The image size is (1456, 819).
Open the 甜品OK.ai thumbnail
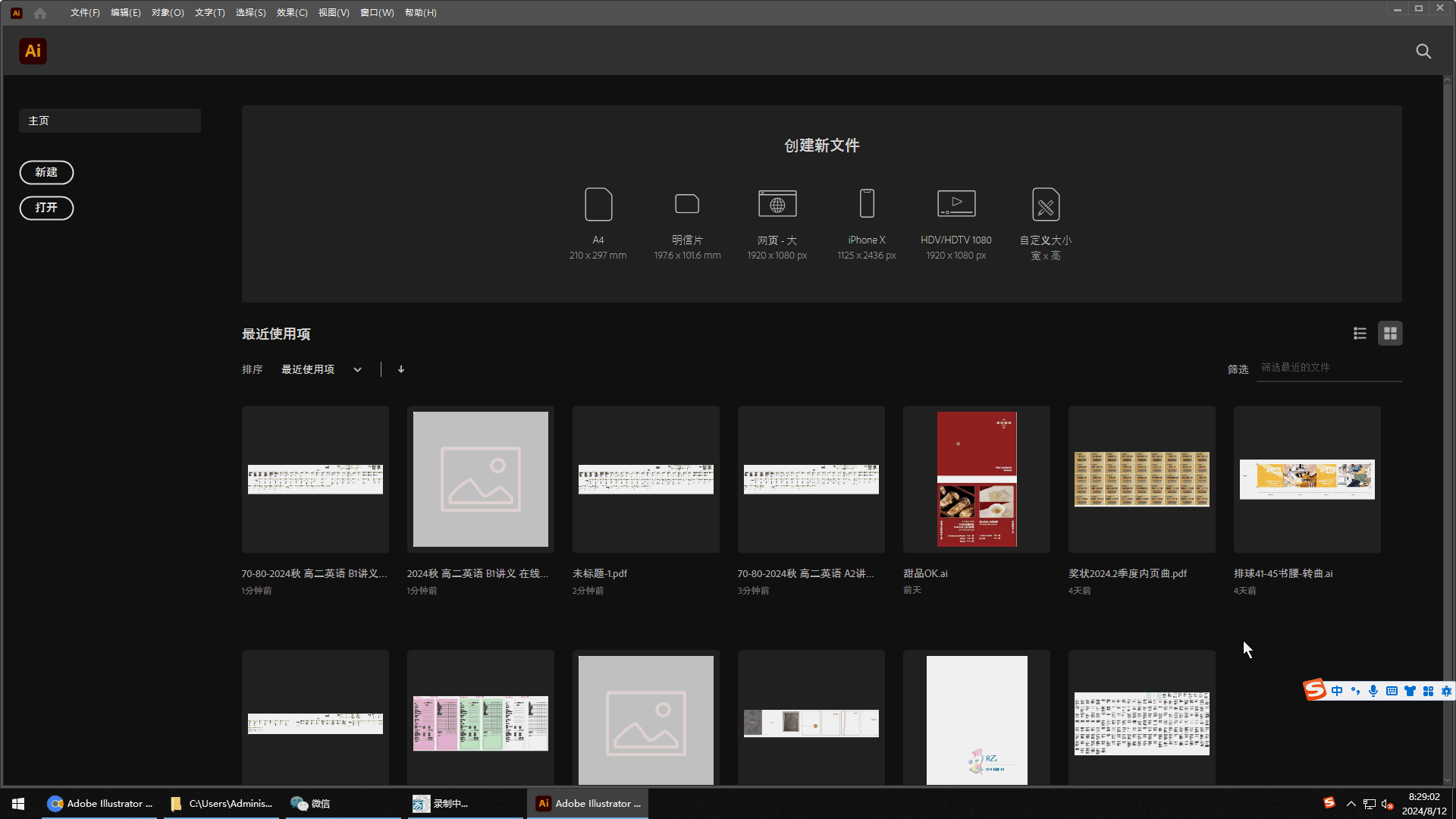(x=977, y=479)
